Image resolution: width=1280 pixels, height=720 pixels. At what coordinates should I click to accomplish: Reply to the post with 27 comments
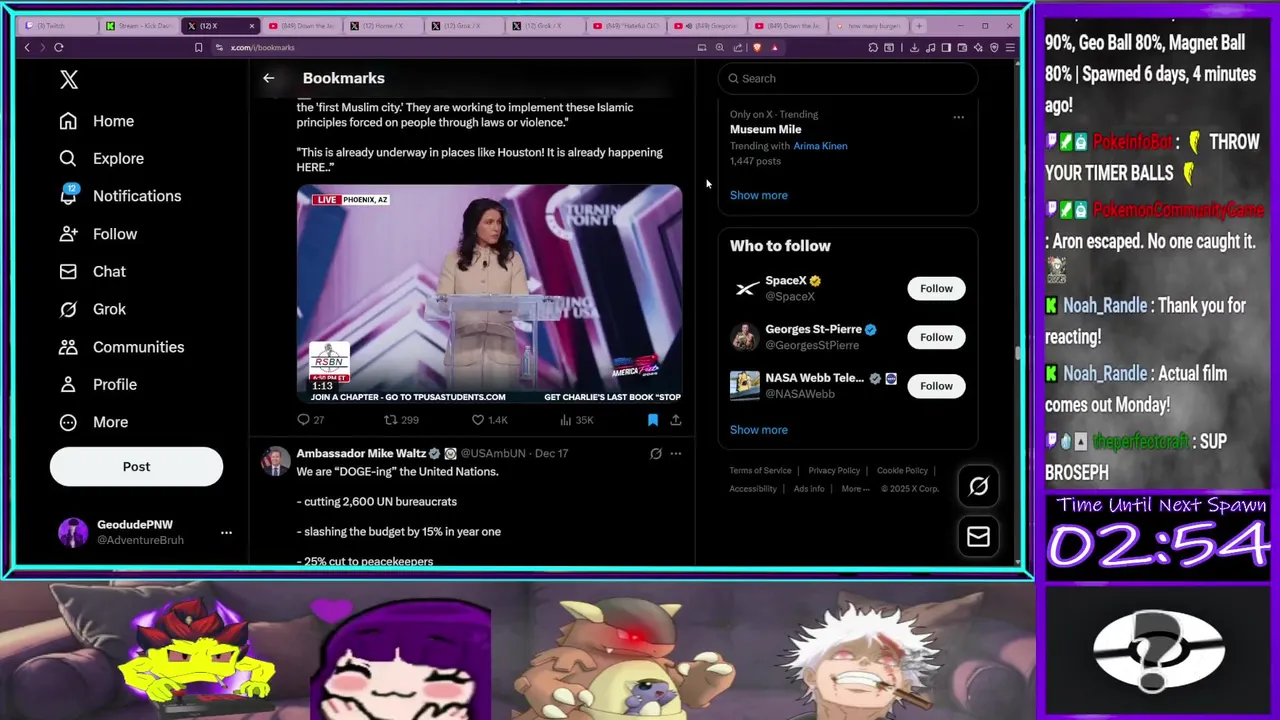(x=311, y=420)
